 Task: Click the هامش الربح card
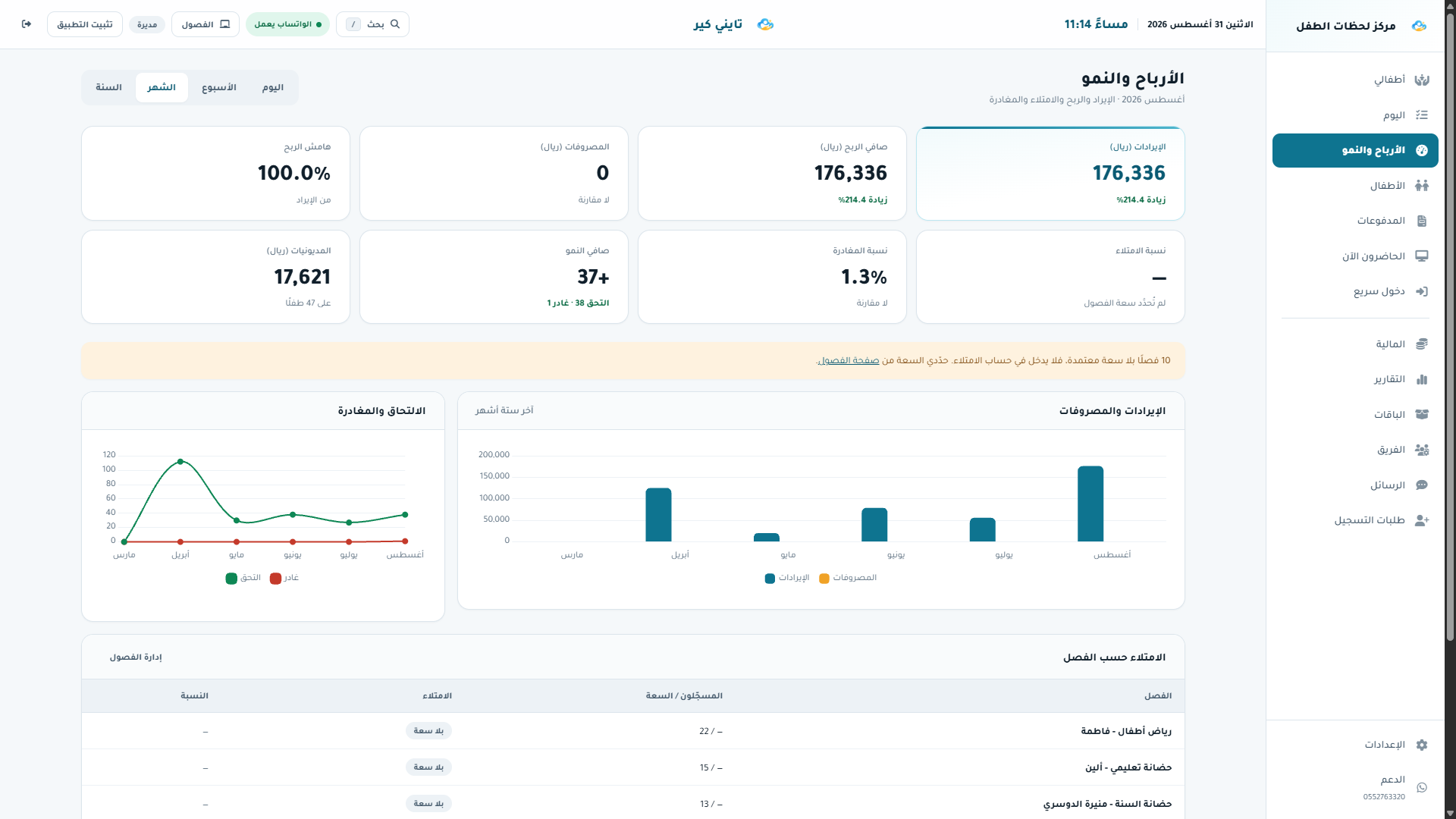tap(215, 174)
